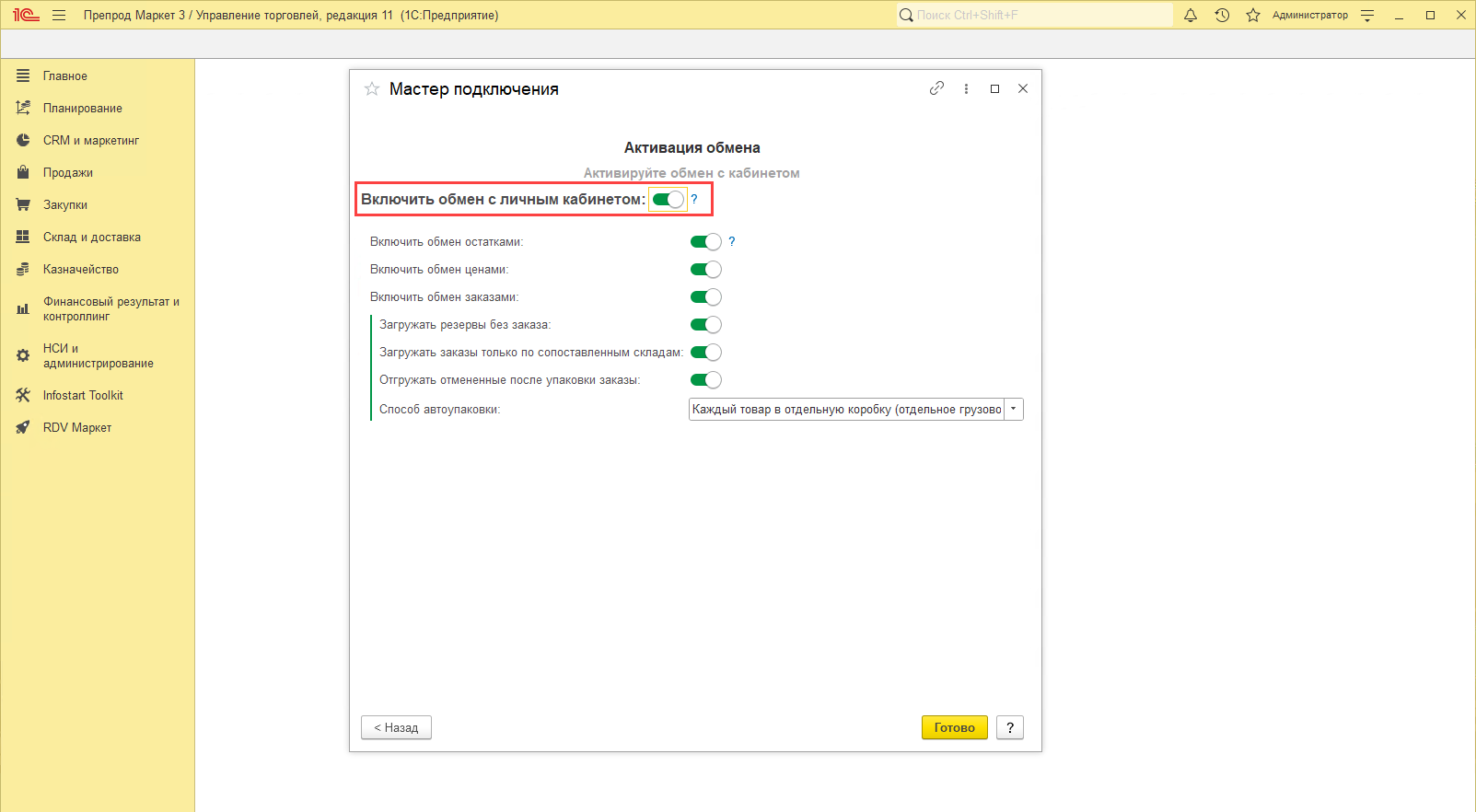Go to Склад и доставка section
Viewport: 1476px width, 812px height.
91,238
